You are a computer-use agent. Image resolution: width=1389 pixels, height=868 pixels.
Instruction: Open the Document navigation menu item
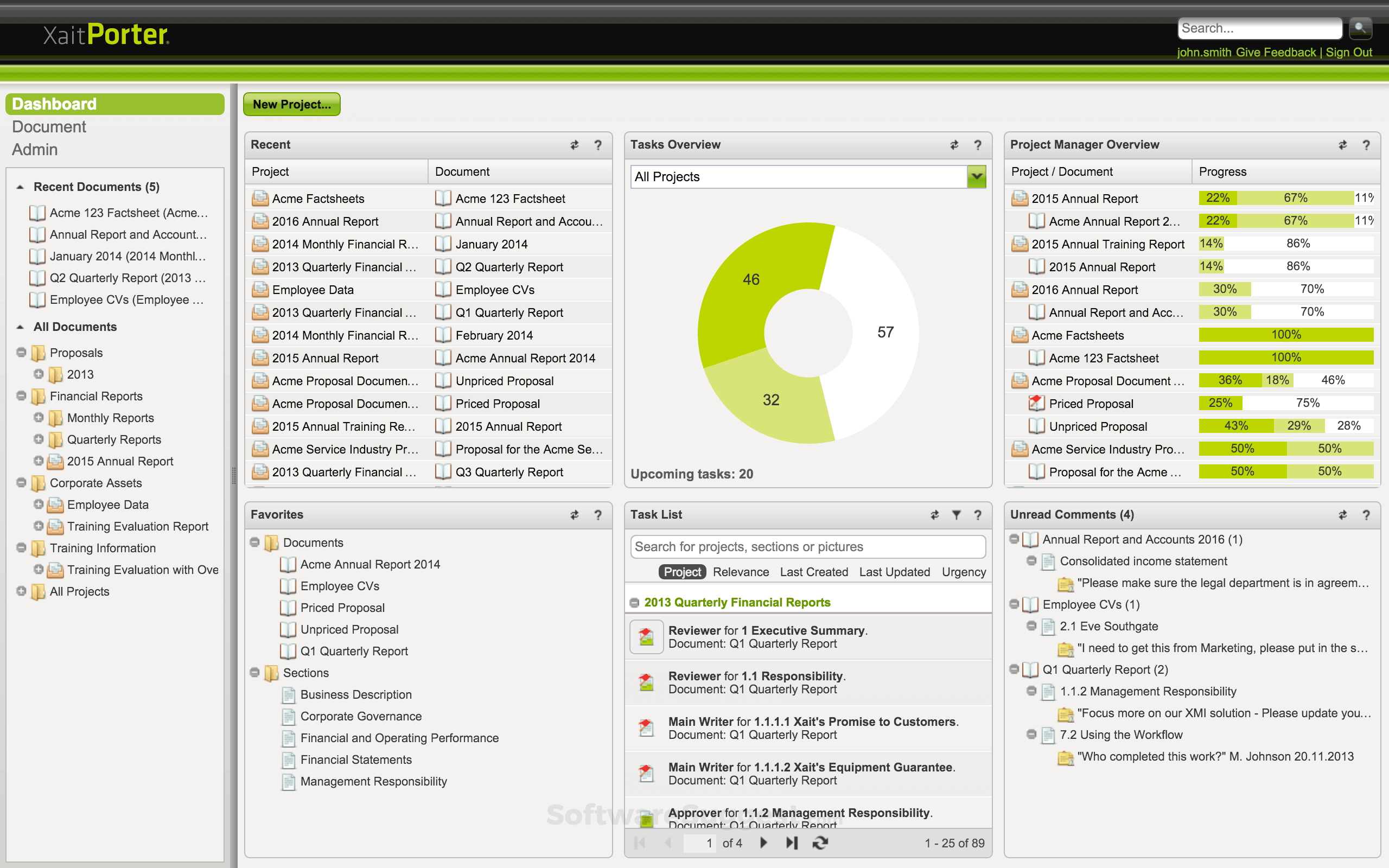[x=49, y=127]
